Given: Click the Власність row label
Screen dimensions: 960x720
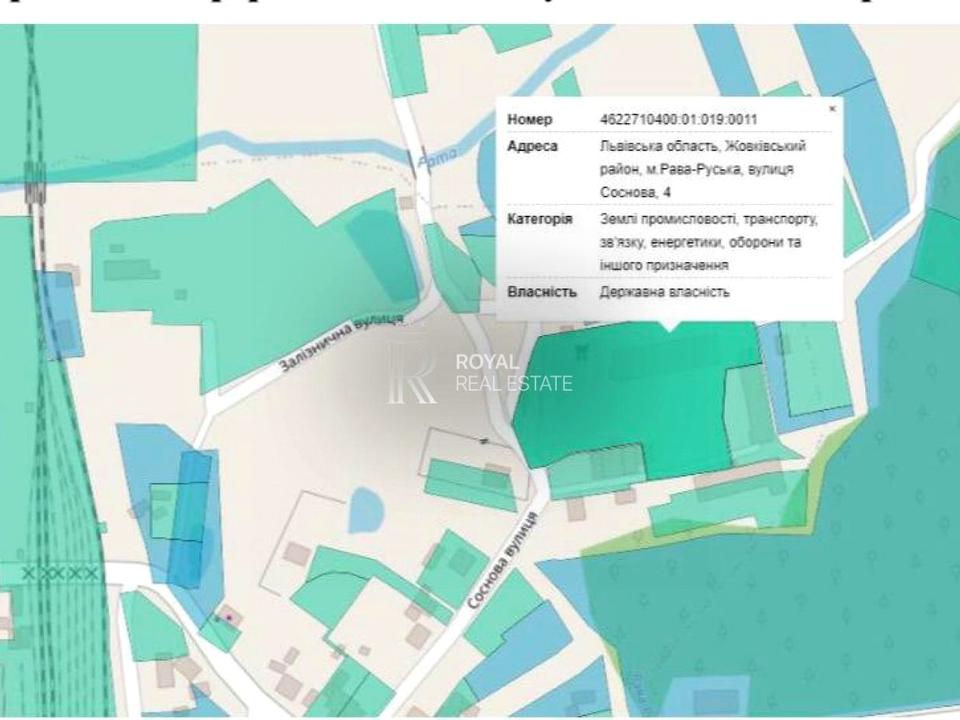Looking at the screenshot, I should [x=542, y=292].
